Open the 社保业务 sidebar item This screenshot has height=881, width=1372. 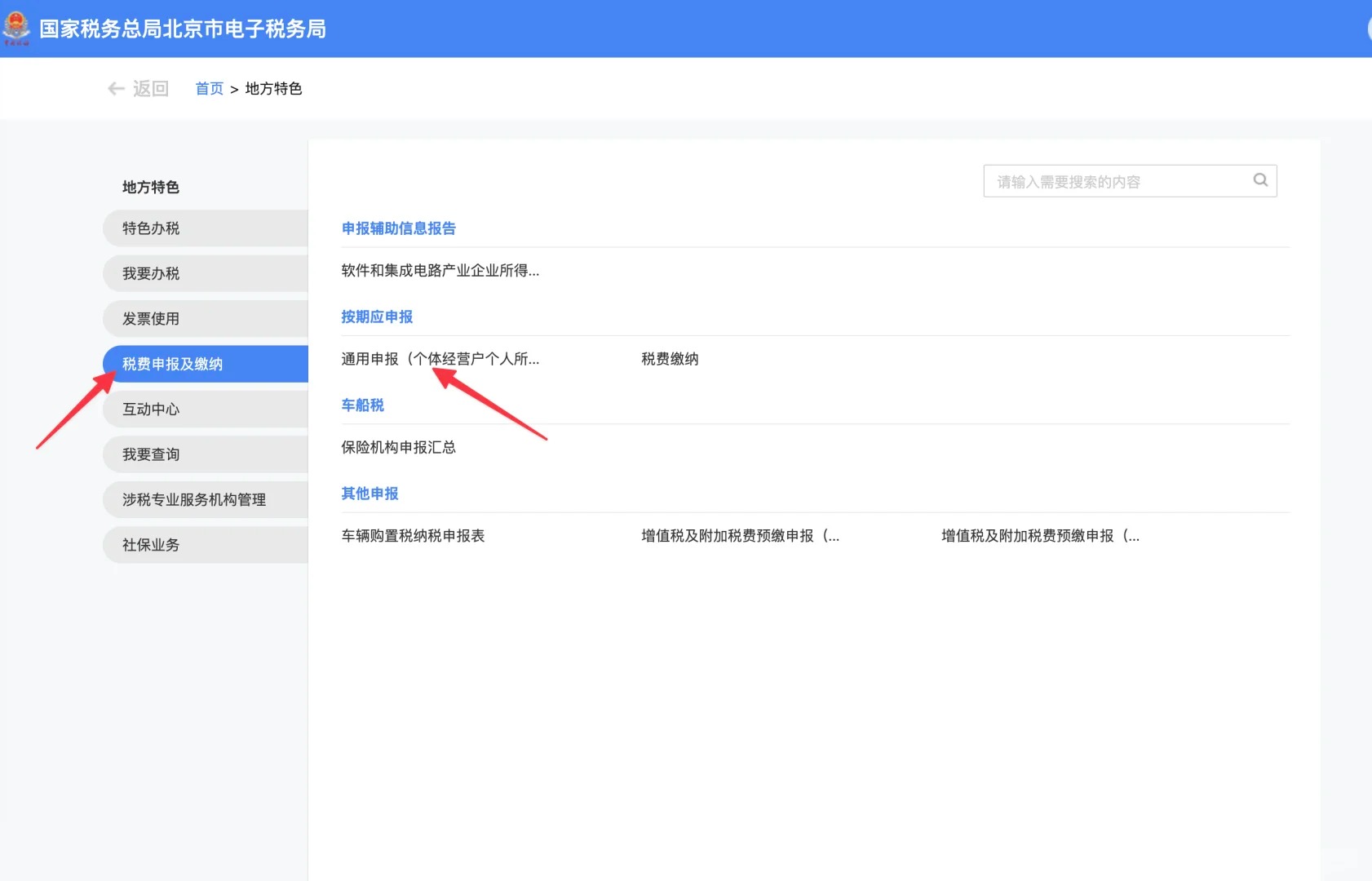(x=206, y=545)
